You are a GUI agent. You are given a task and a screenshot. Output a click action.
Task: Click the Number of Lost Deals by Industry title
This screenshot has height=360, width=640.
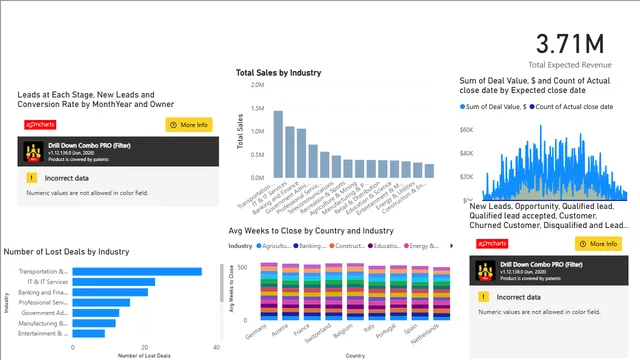click(x=67, y=252)
